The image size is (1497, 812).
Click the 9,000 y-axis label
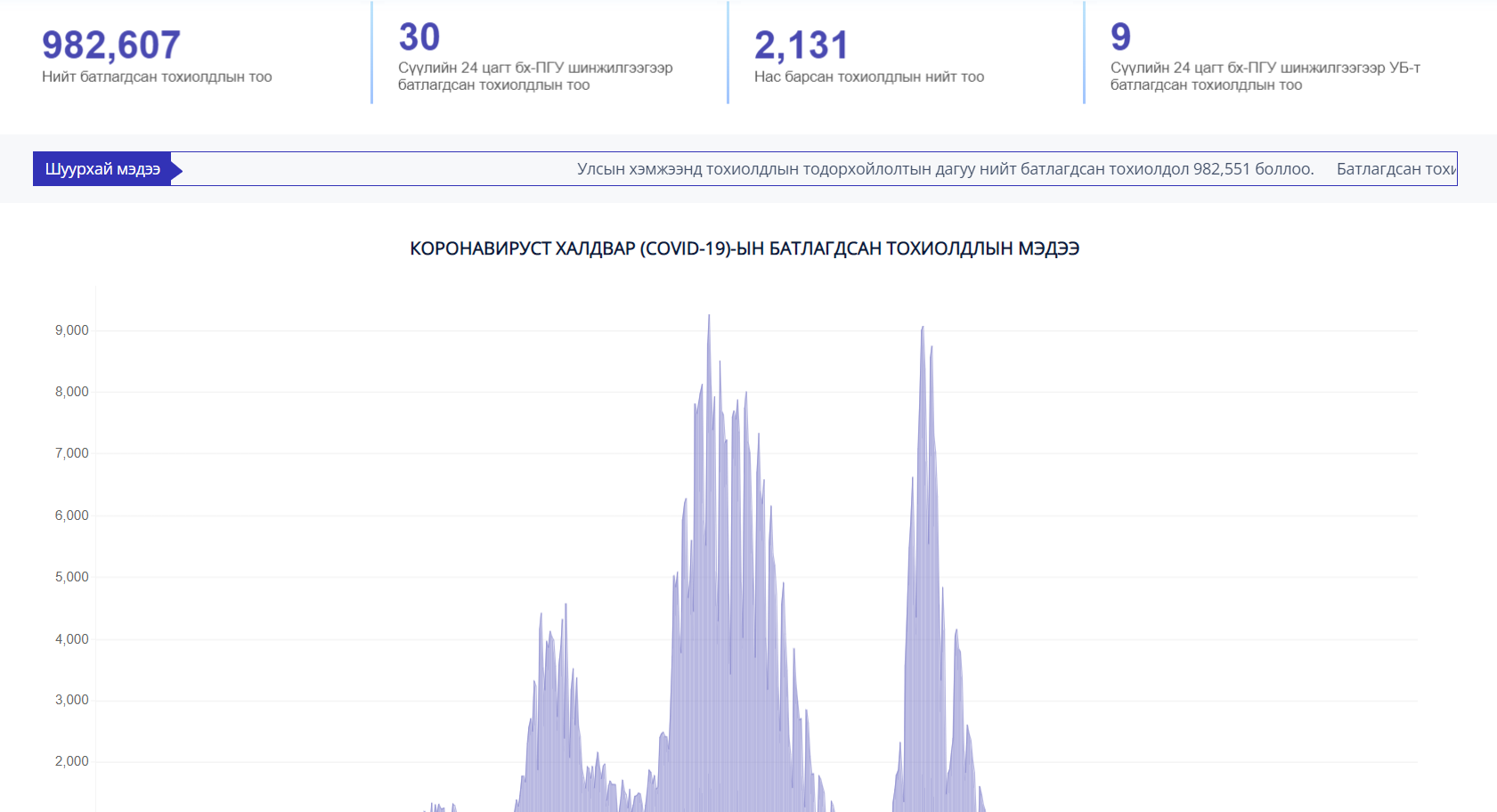(72, 330)
